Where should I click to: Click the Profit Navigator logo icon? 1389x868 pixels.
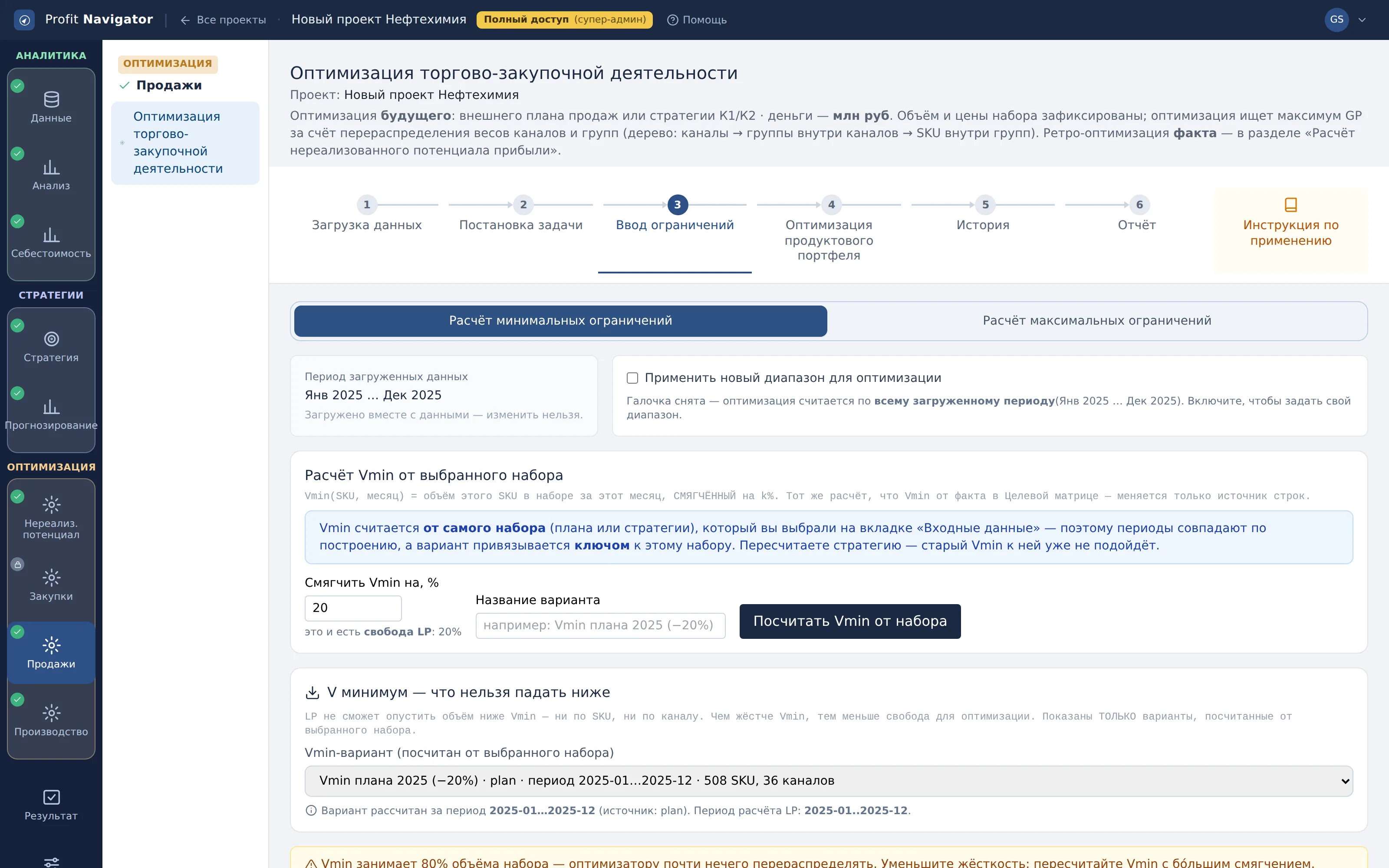tap(24, 20)
